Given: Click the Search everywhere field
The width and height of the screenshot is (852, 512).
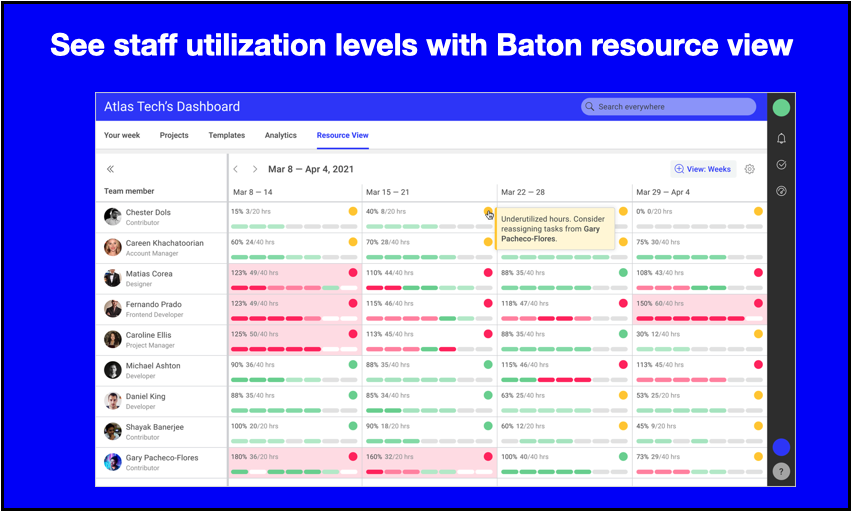Looking at the screenshot, I should tap(668, 107).
